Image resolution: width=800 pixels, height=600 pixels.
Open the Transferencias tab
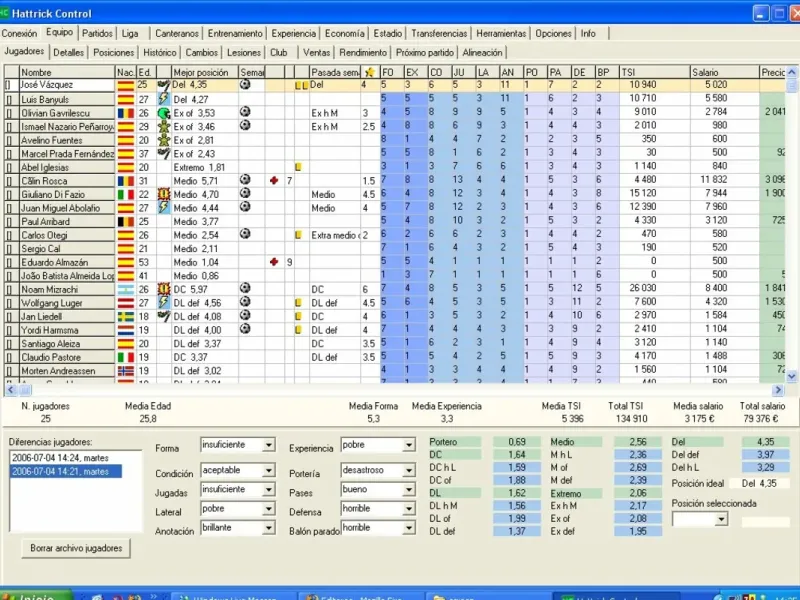click(x=439, y=33)
